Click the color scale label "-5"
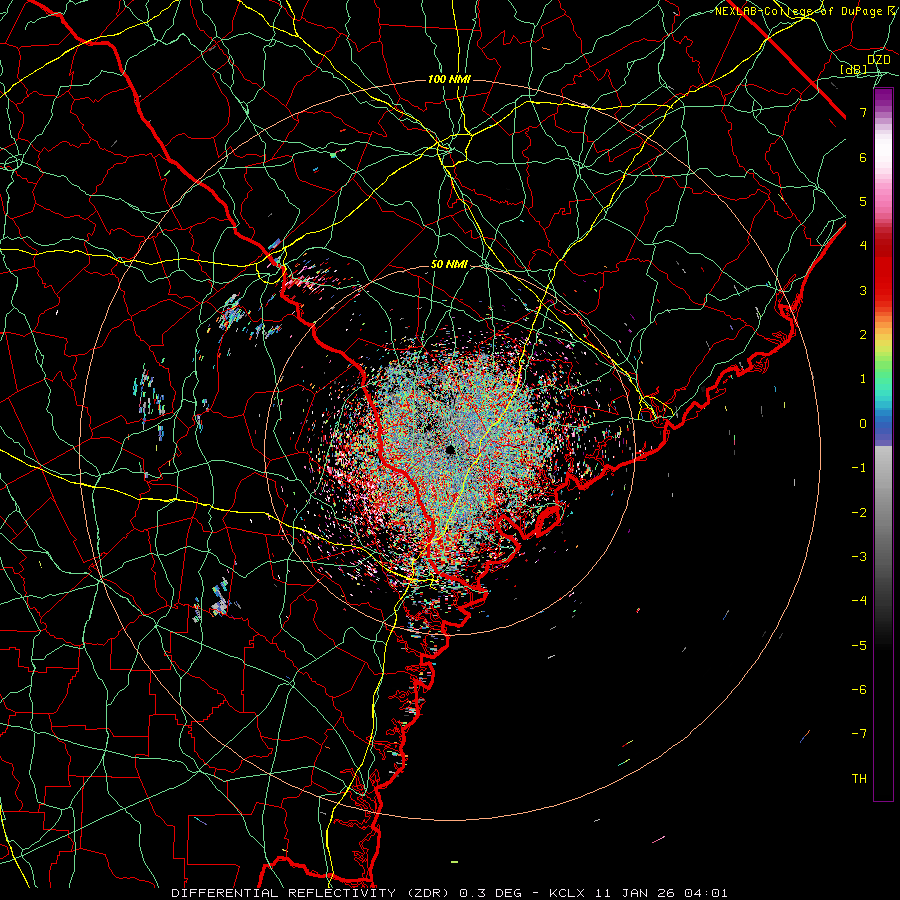The image size is (900, 900). coord(859,645)
